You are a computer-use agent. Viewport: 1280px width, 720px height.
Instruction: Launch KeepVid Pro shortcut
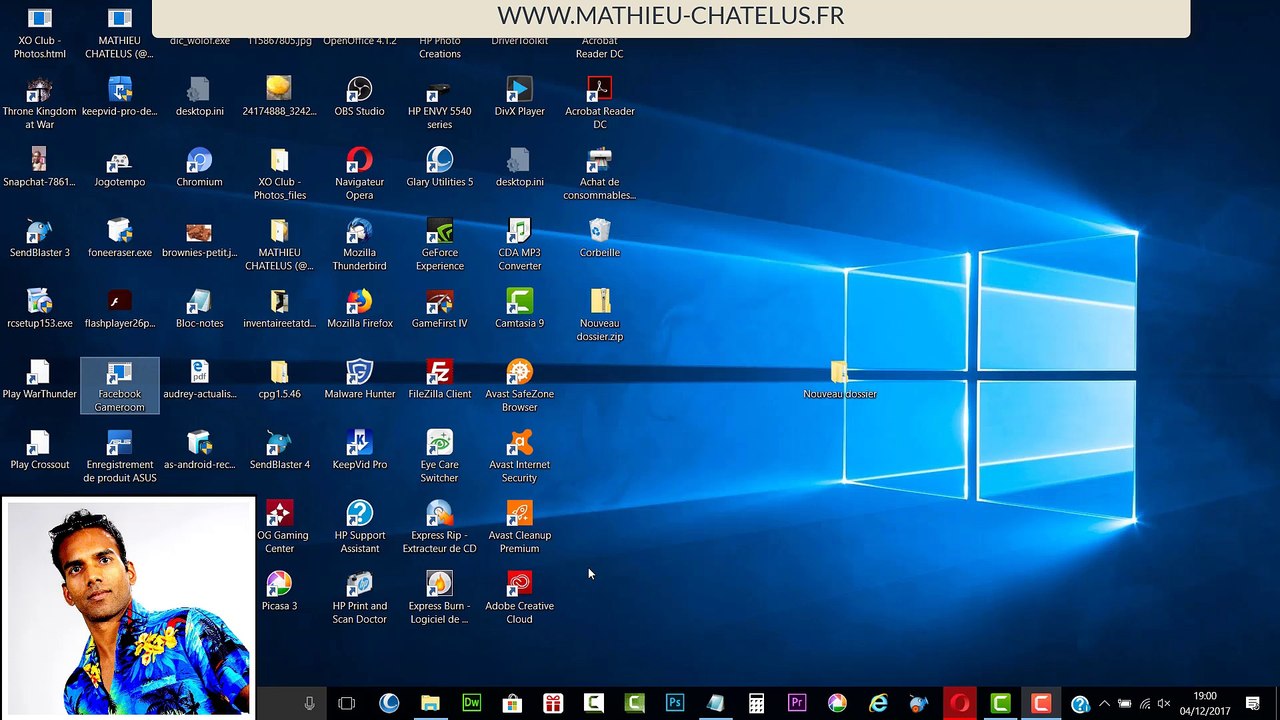point(359,451)
